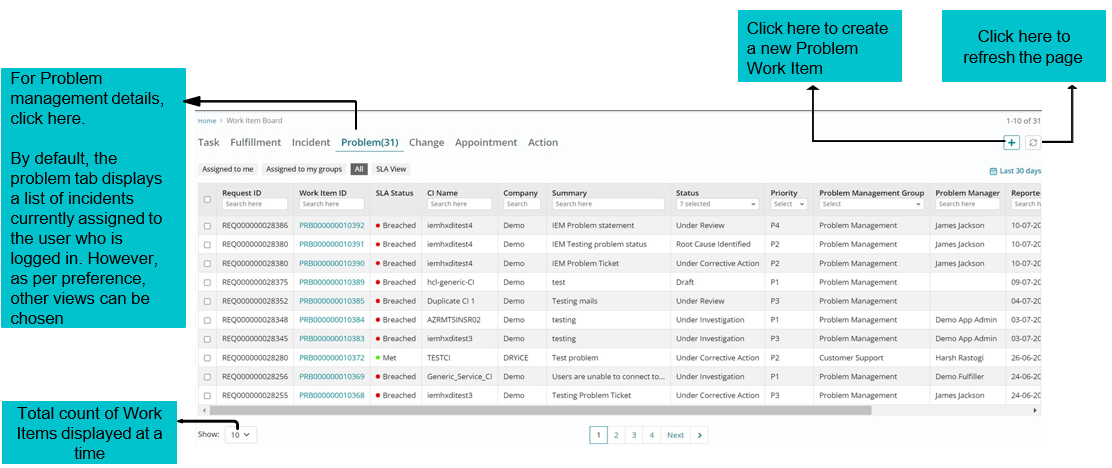Open the Last 30 days calendar filter

coord(1015,171)
